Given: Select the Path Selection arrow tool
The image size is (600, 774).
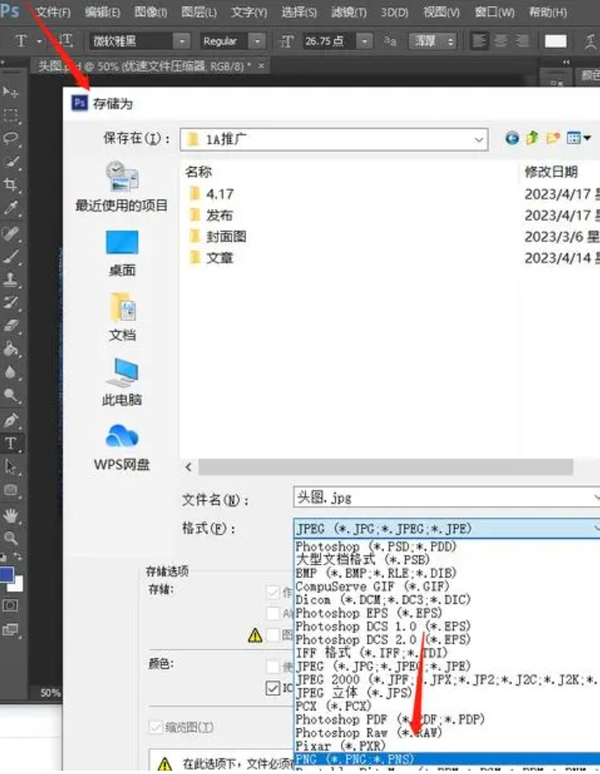Looking at the screenshot, I should click(10, 466).
